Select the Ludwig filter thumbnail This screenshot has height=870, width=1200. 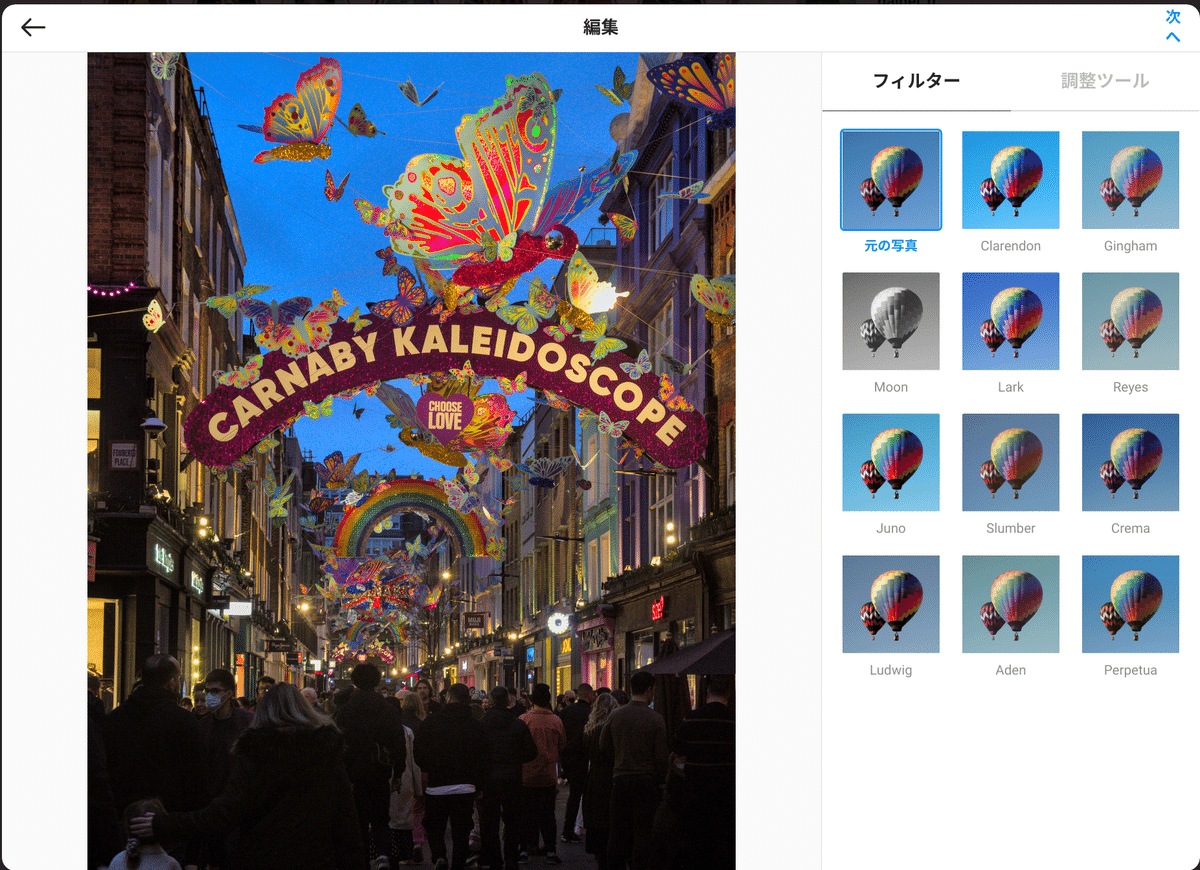coord(891,604)
